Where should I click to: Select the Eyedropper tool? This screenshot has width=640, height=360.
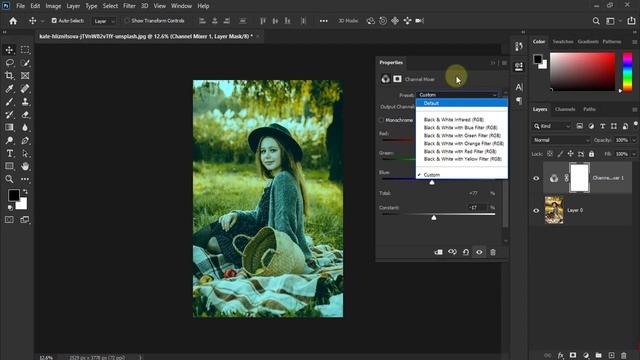[9, 89]
